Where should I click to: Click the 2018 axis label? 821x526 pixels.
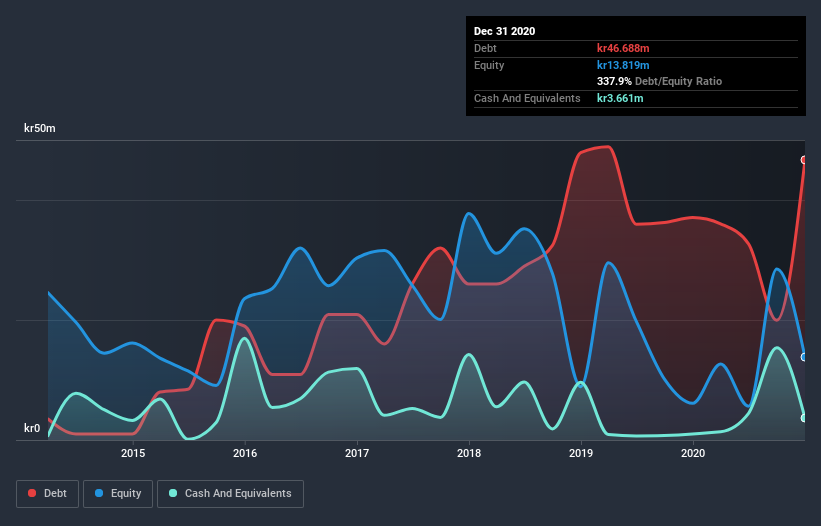pos(469,453)
